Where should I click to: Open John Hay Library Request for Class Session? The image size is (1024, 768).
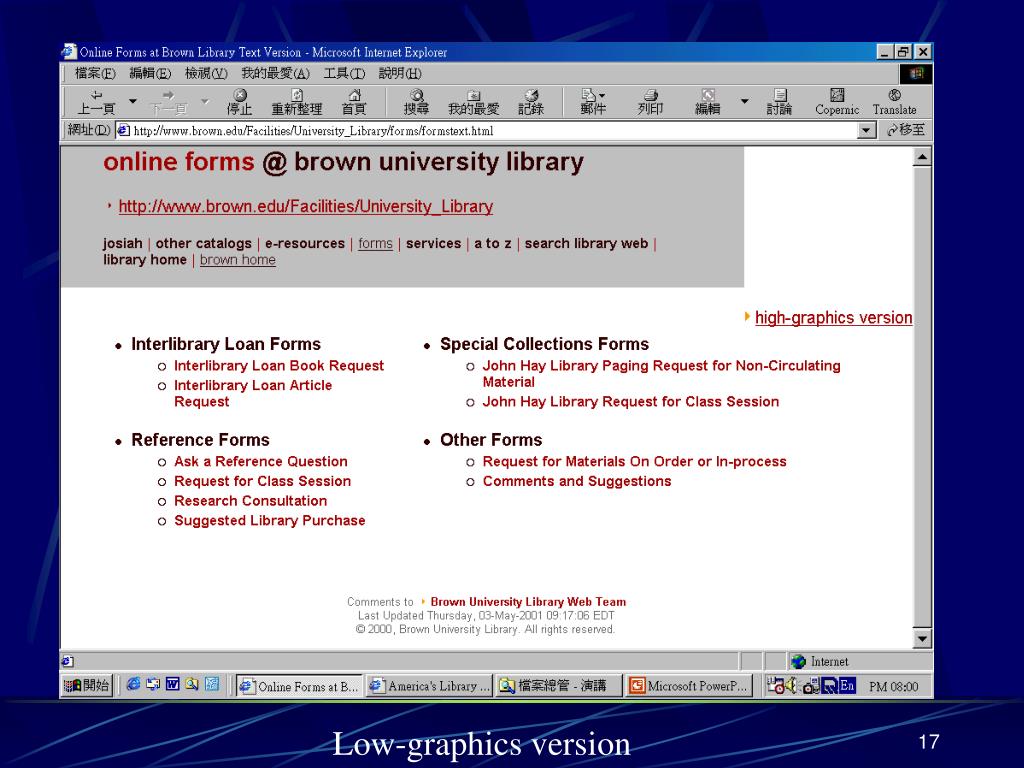(x=631, y=402)
